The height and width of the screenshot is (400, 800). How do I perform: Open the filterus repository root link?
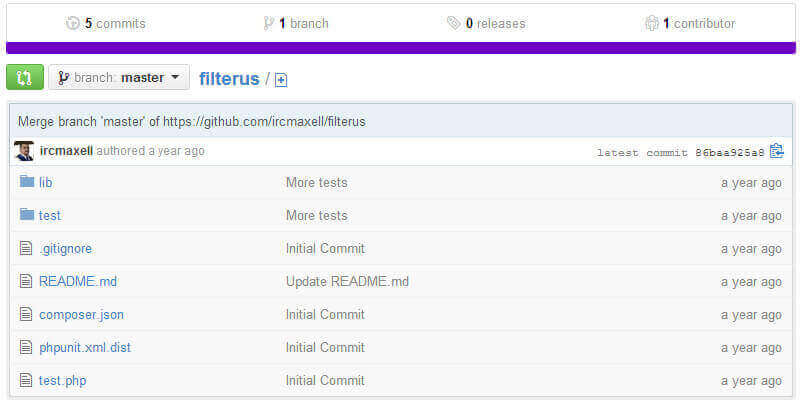pyautogui.click(x=229, y=78)
